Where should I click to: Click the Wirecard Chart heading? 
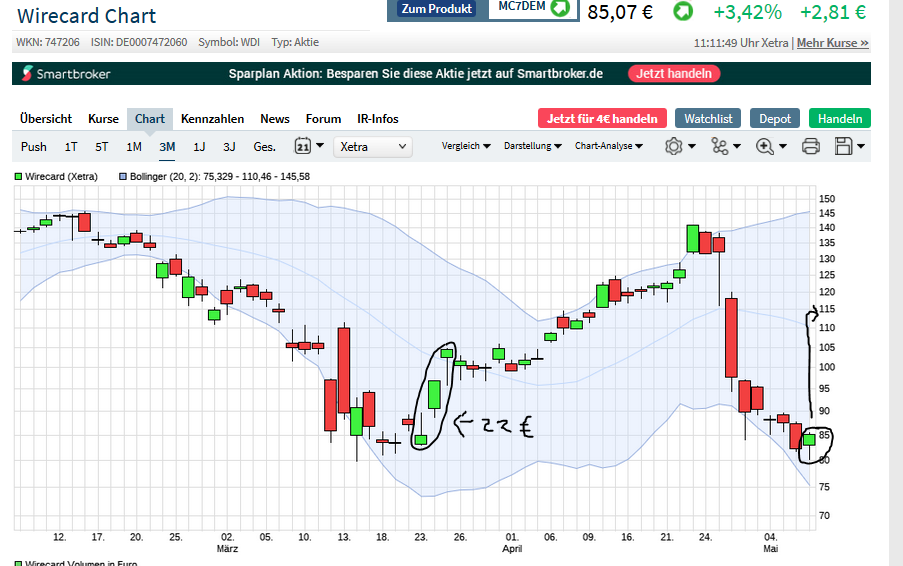(86, 16)
